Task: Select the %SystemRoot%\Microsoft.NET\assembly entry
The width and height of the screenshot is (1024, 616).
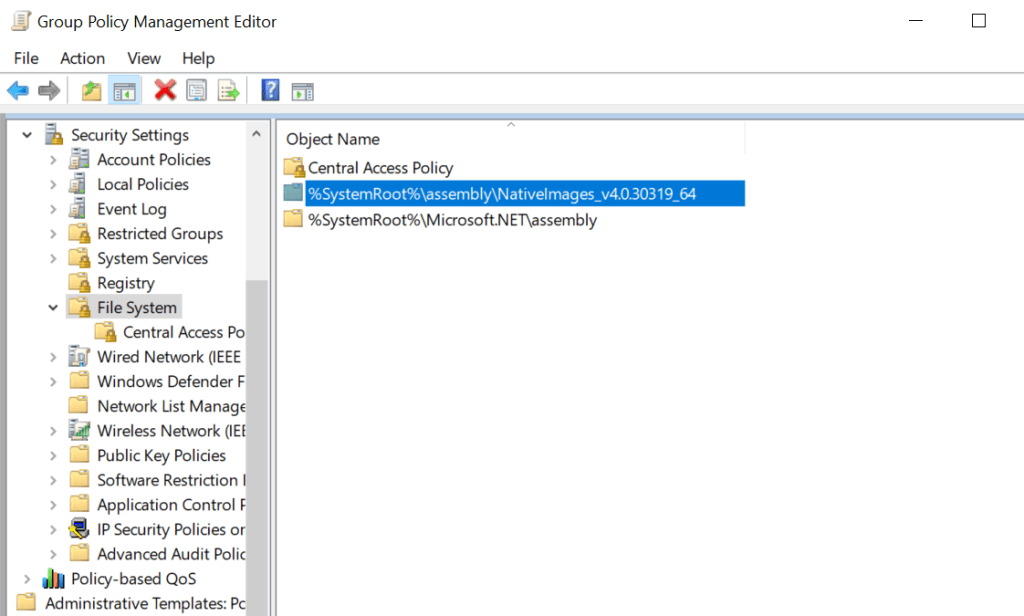Action: [x=452, y=220]
